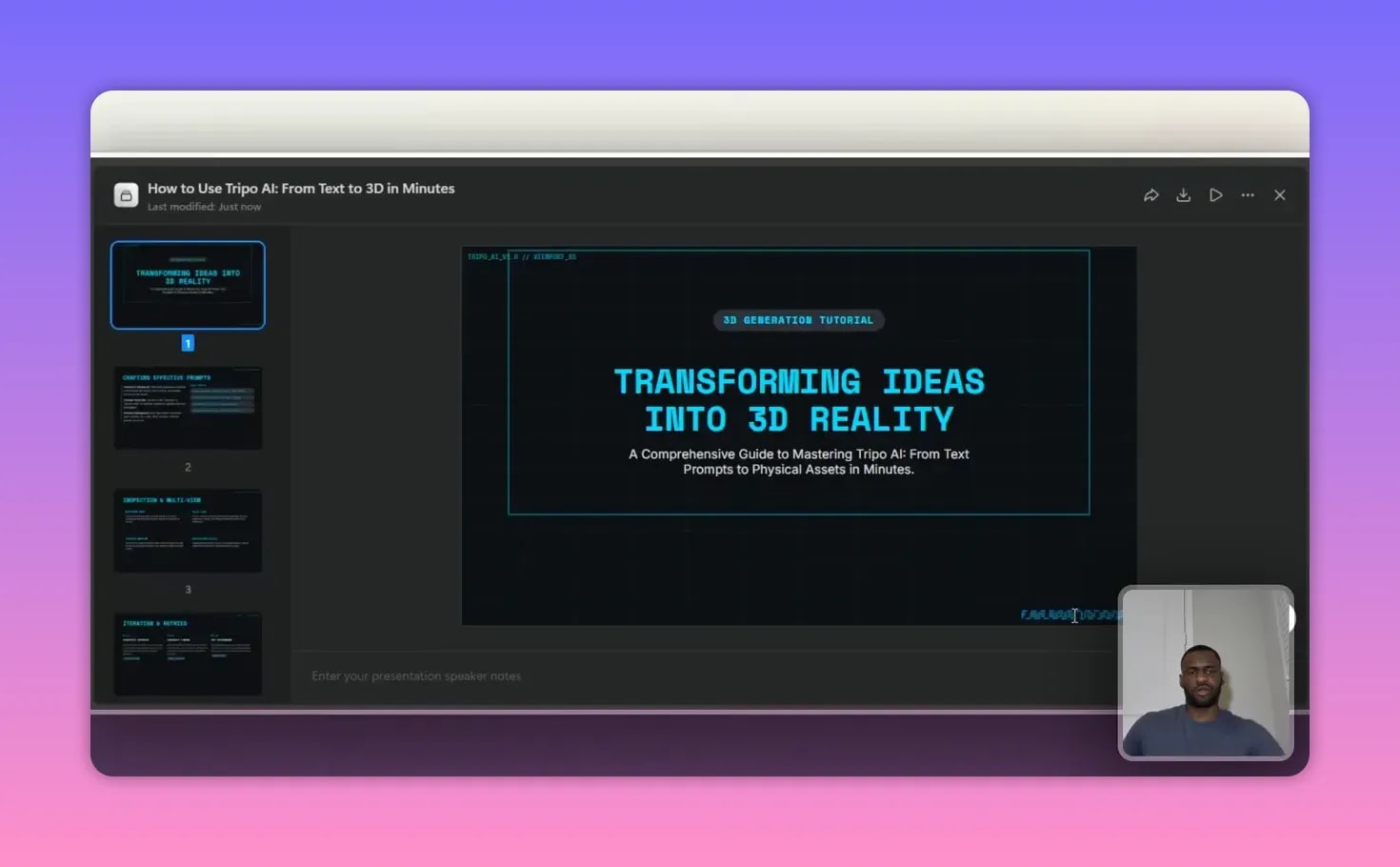Click the Comprehensive Guide subtitle on slide
Screen dimensions: 1400x867
(x=798, y=462)
